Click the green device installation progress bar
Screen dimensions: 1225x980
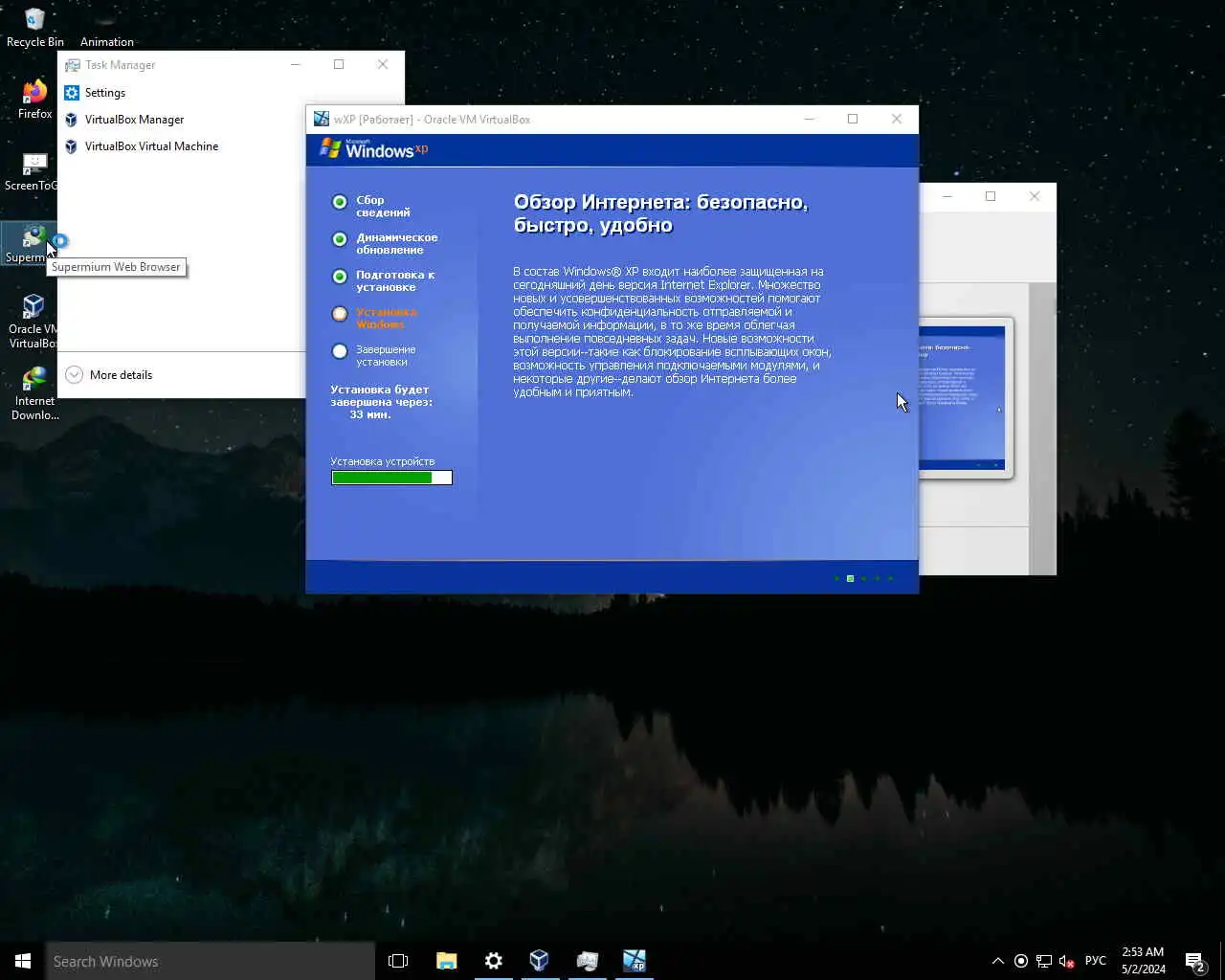pos(391,478)
